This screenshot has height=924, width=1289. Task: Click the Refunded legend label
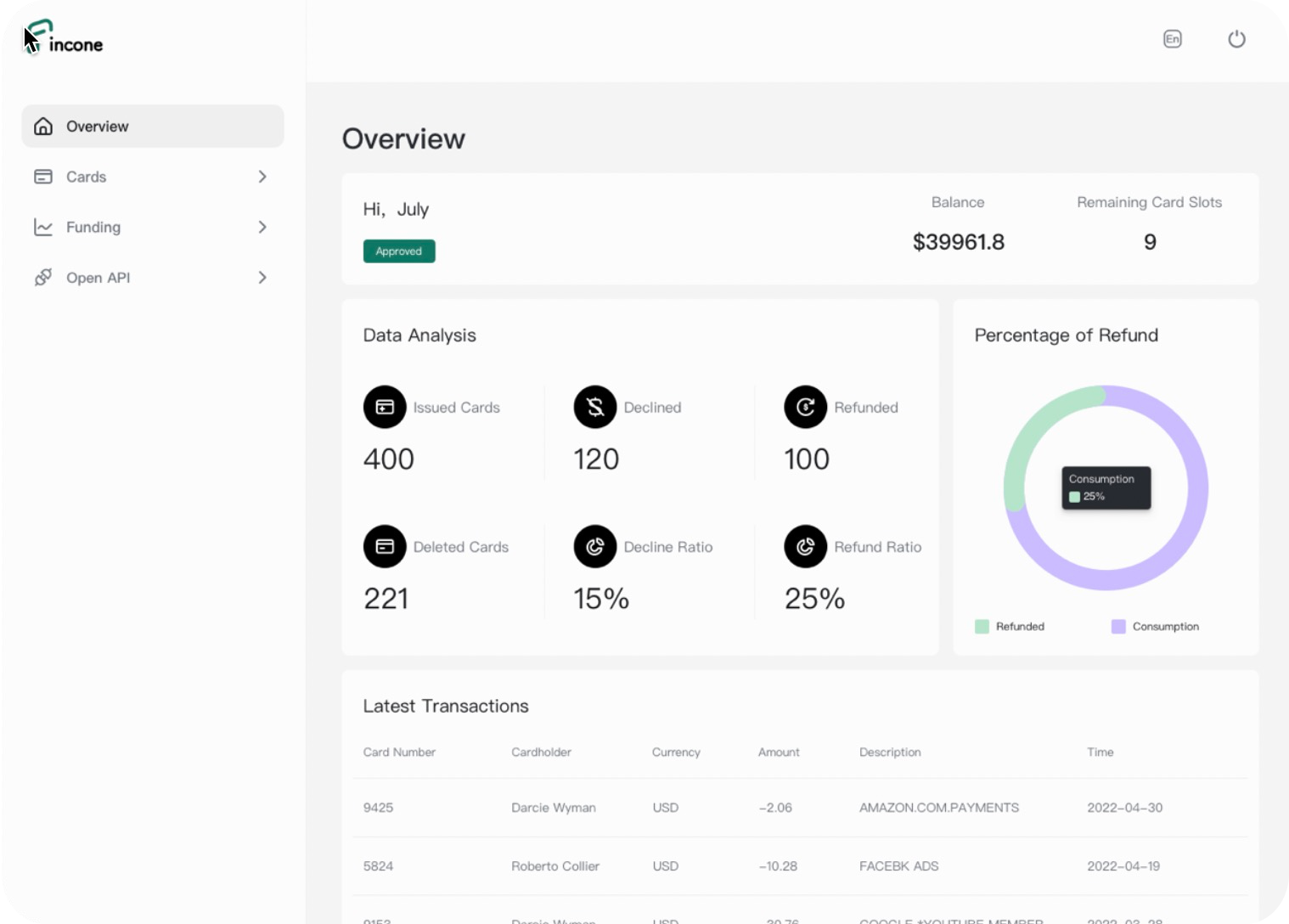pyautogui.click(x=1020, y=627)
